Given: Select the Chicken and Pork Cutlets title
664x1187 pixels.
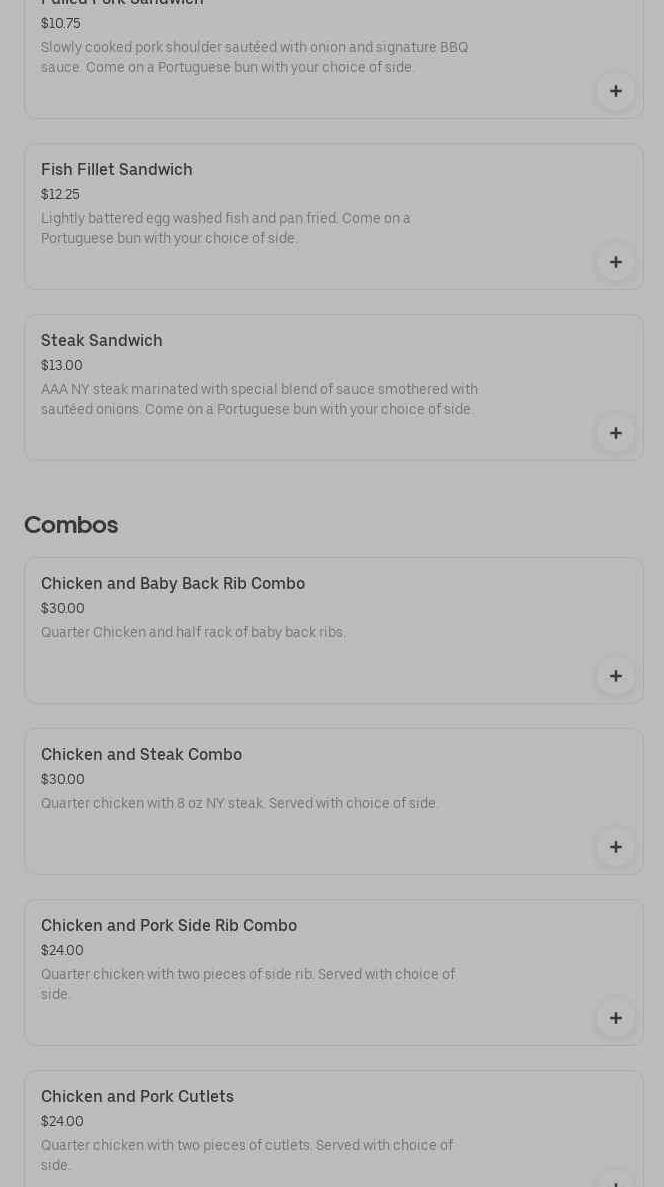Looking at the screenshot, I should click(137, 1097).
